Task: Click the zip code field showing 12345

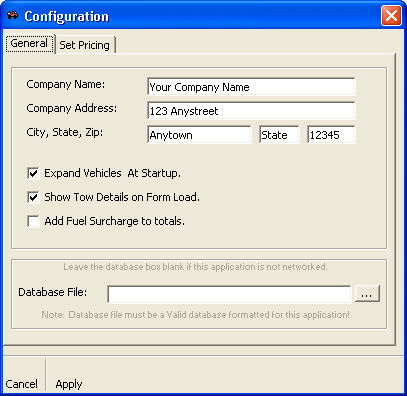Action: point(331,135)
